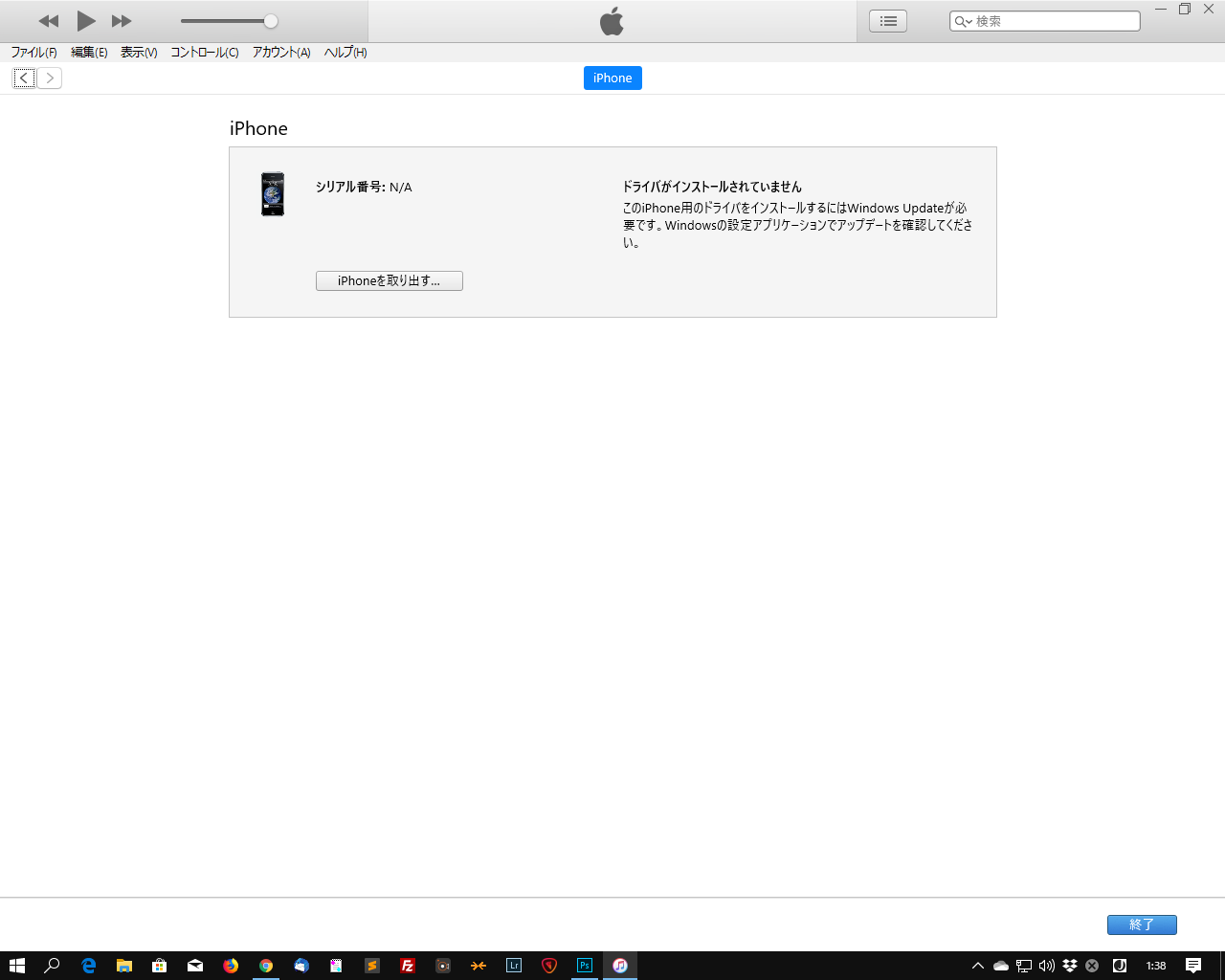Viewport: 1225px width, 980px height.
Task: Select the blue iPhone tab
Action: [612, 78]
